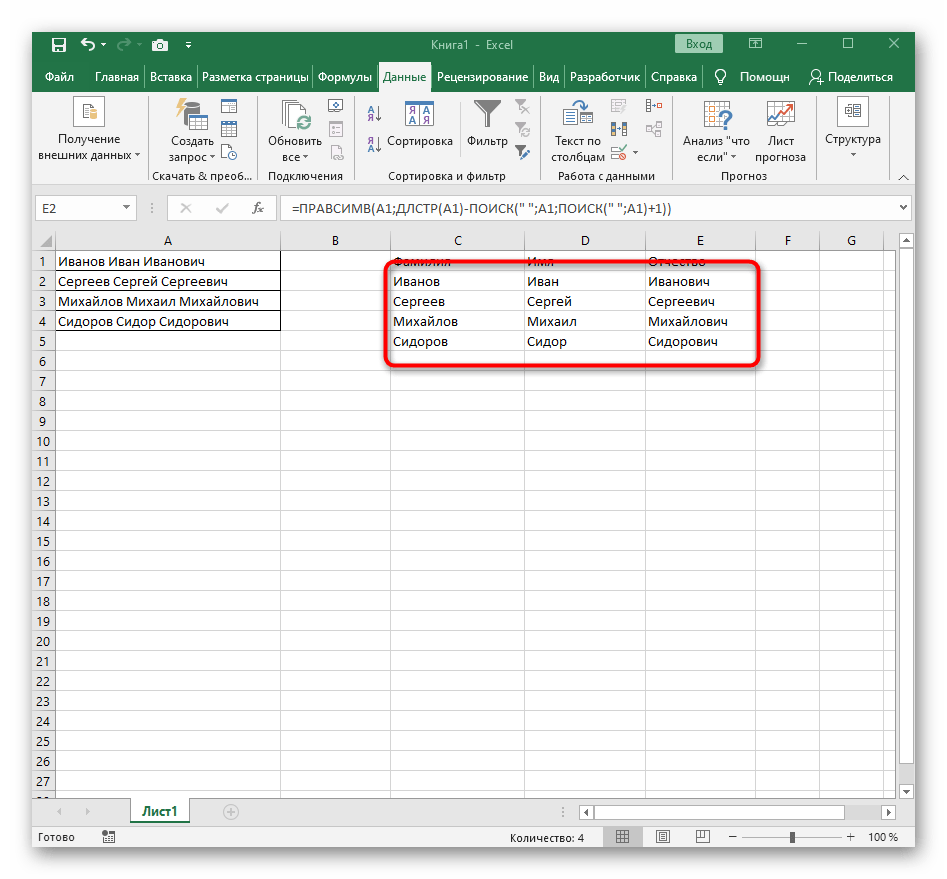
Task: Open Data Validation dropdown arrow
Action: tap(635, 152)
